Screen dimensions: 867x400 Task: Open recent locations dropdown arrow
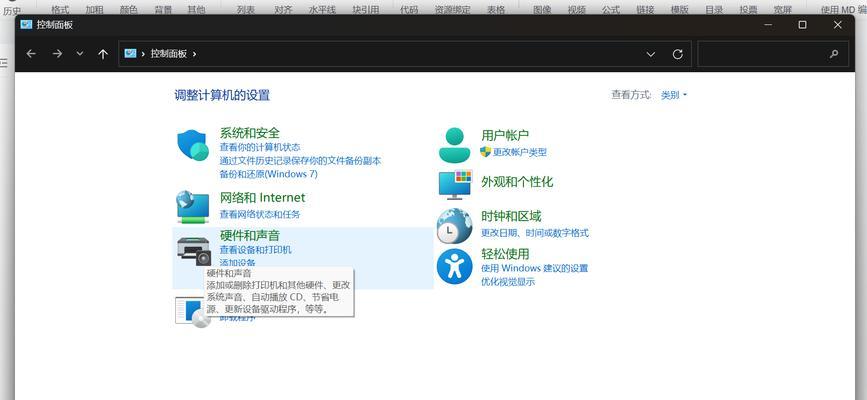80,54
